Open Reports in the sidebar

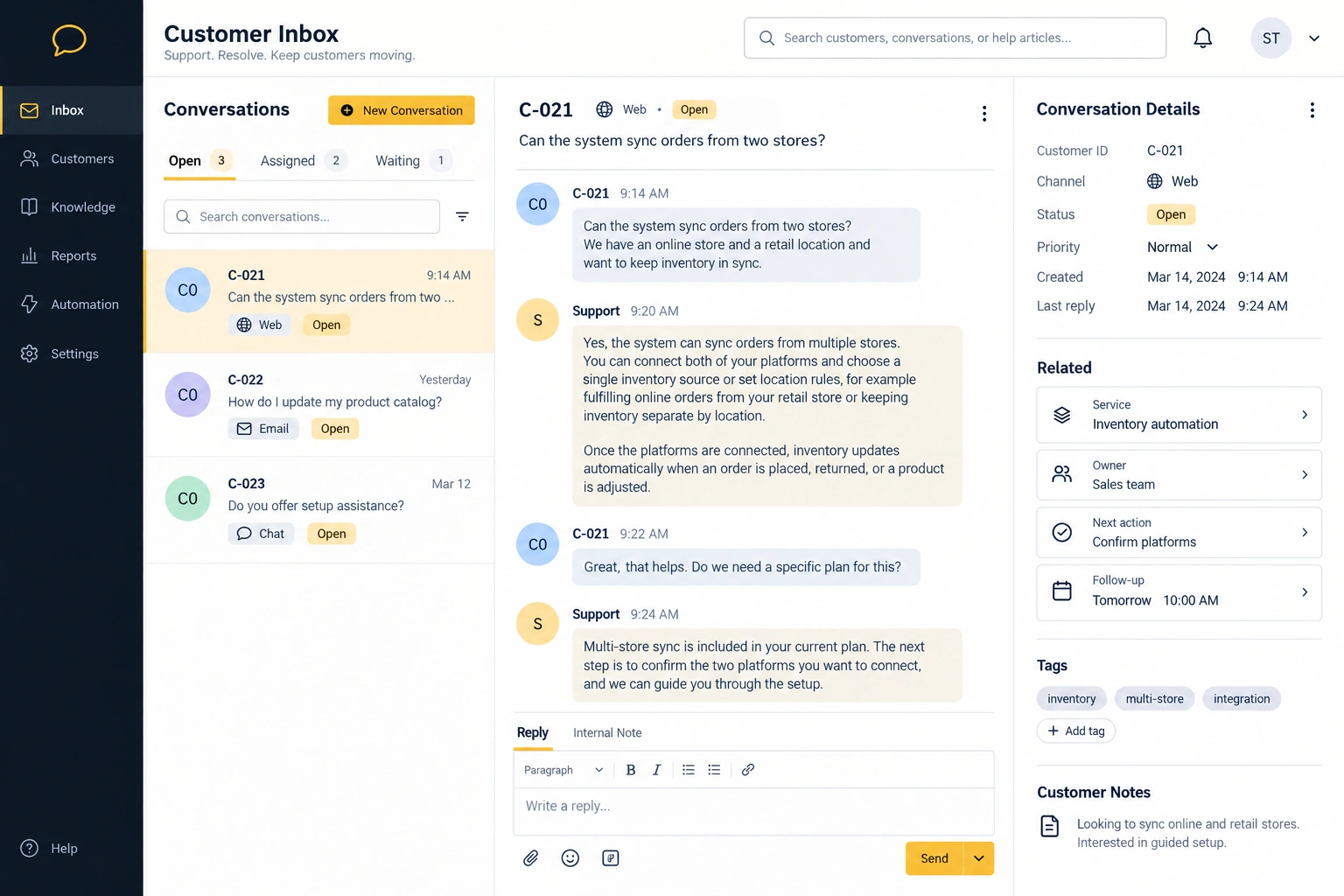71,255
